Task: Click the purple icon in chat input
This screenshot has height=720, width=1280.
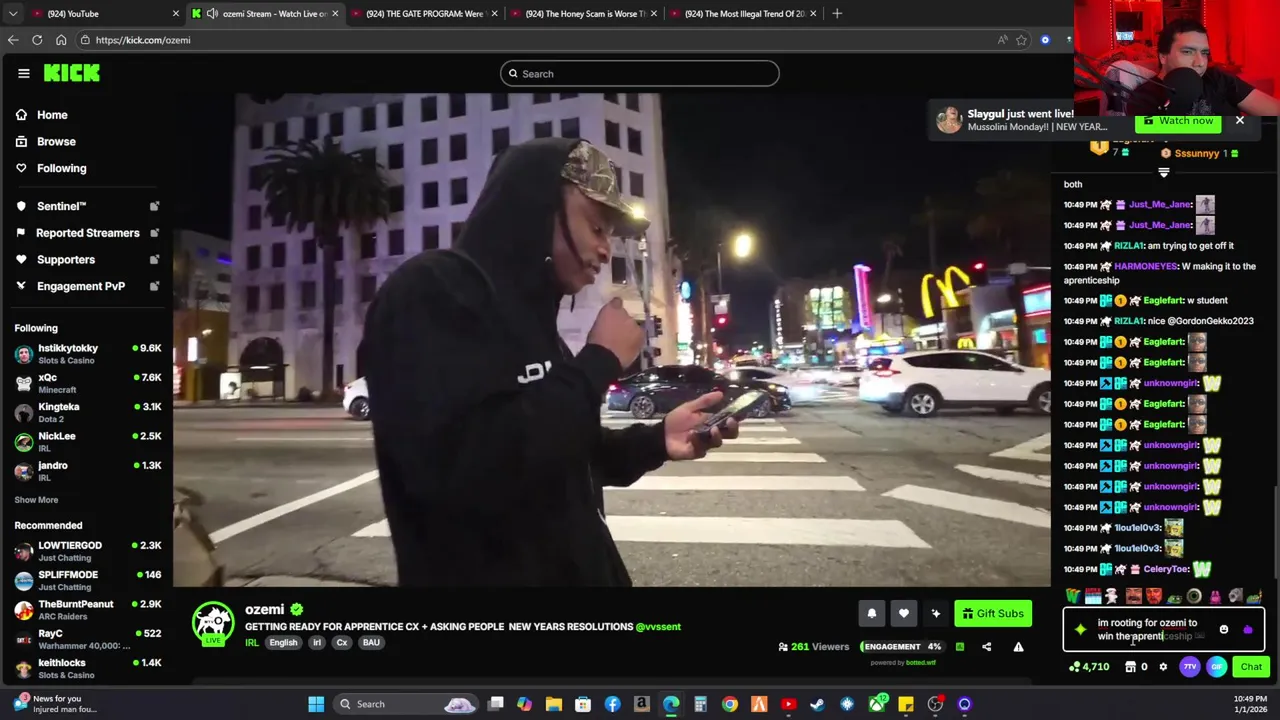Action: (x=1247, y=630)
